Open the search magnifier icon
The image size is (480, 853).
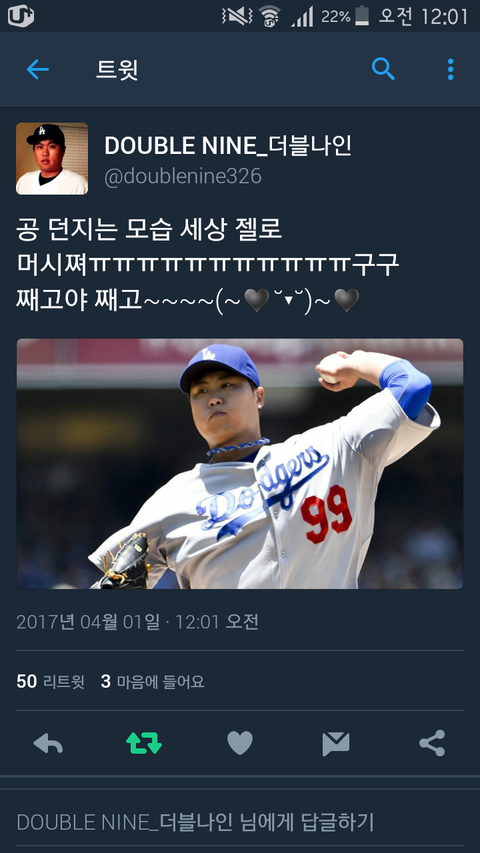pos(383,69)
